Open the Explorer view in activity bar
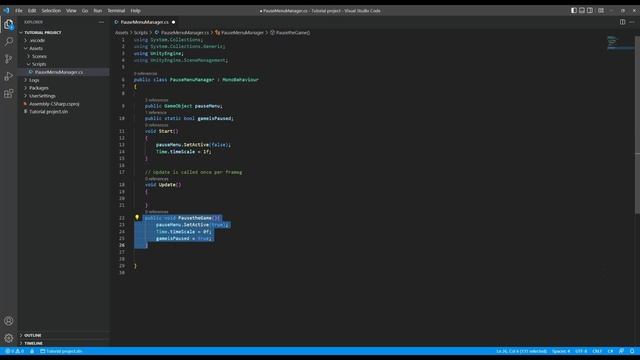 [x=9, y=24]
